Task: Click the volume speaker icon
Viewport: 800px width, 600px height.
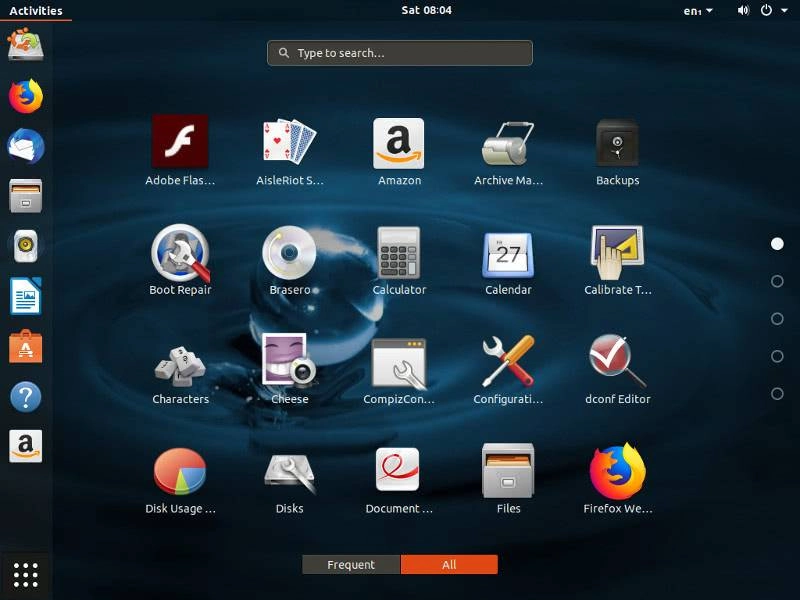Action: click(743, 10)
